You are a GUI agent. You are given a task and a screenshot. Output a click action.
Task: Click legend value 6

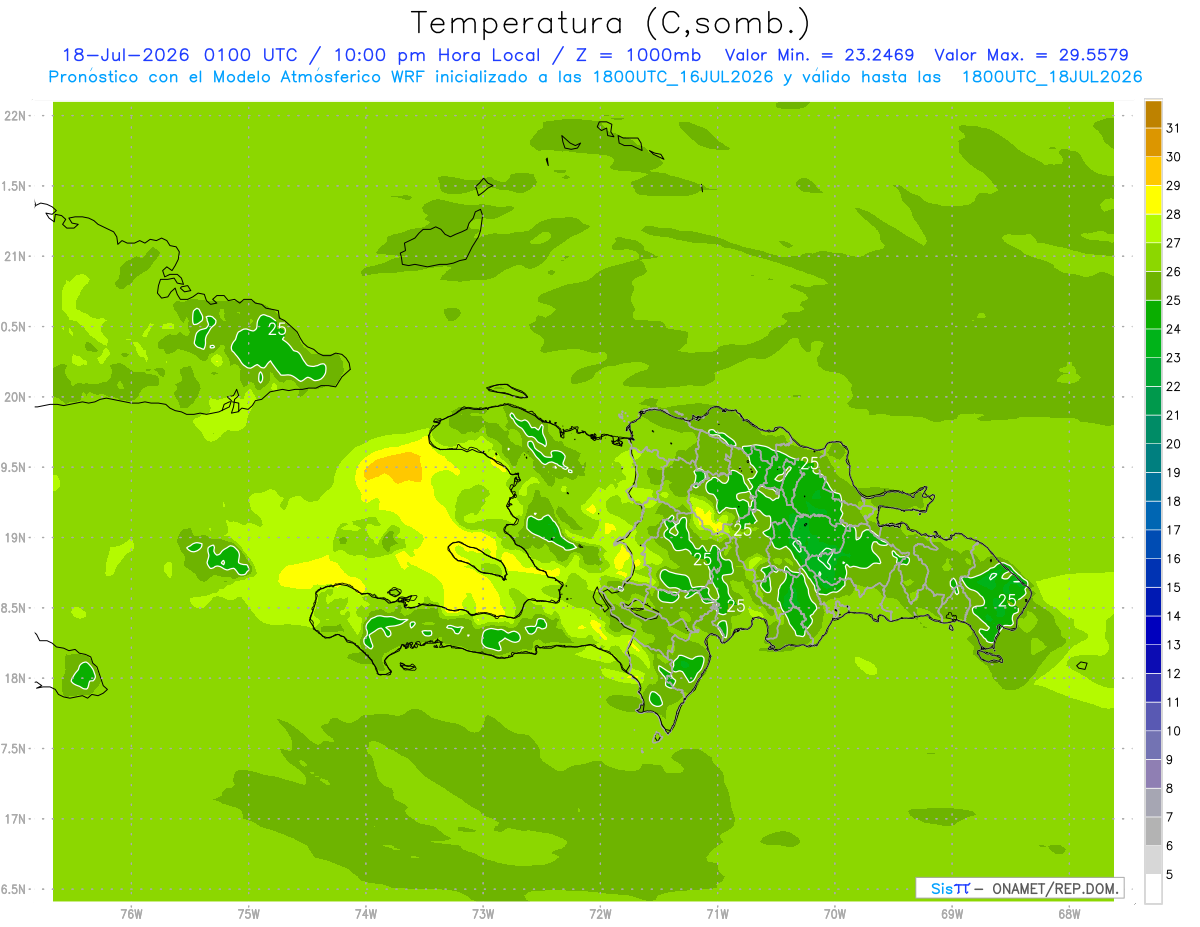[1170, 846]
